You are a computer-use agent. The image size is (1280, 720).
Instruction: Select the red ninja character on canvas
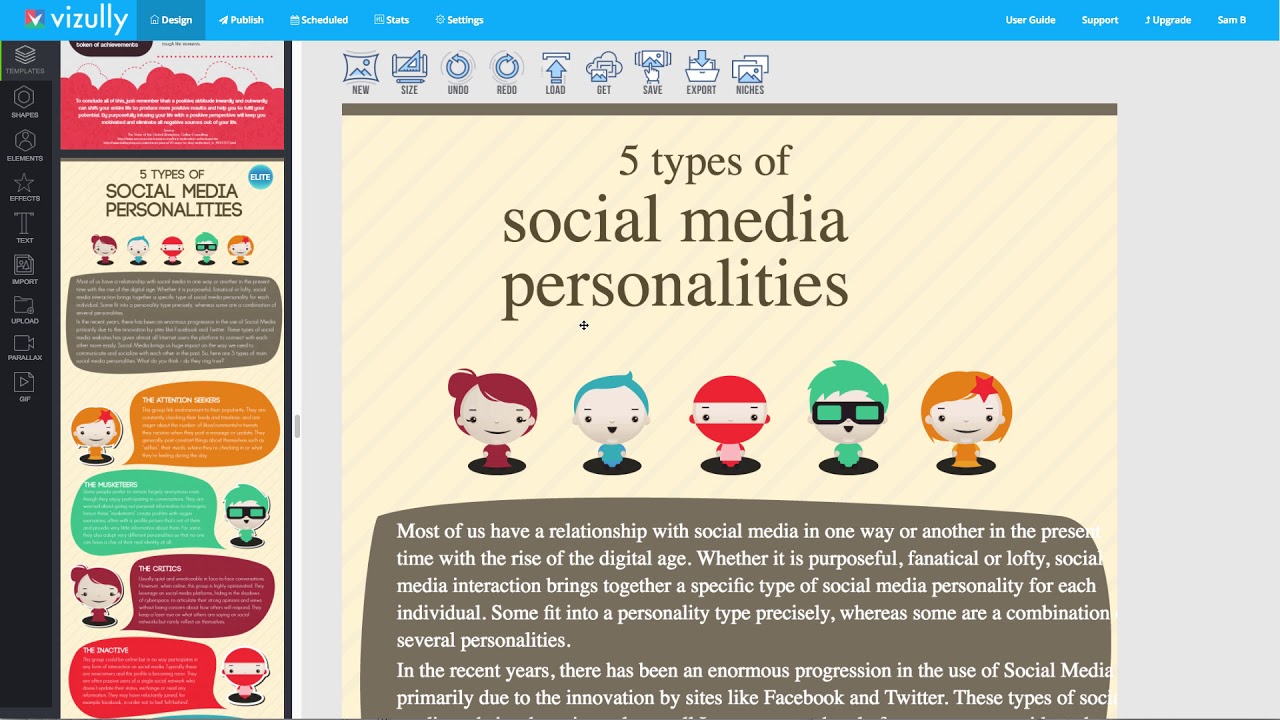click(x=730, y=424)
